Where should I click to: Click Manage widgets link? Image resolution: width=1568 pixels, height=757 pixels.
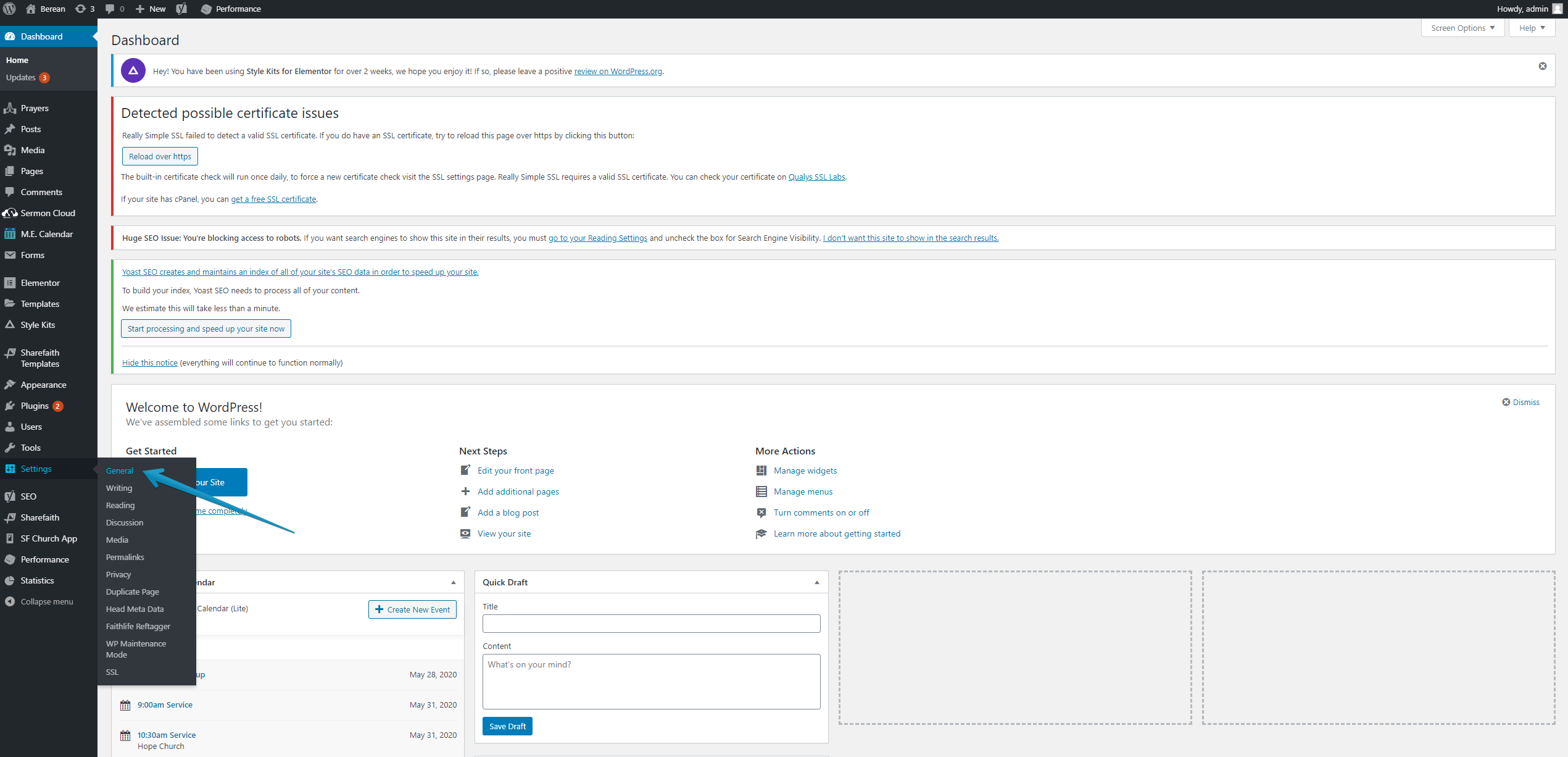coord(805,471)
